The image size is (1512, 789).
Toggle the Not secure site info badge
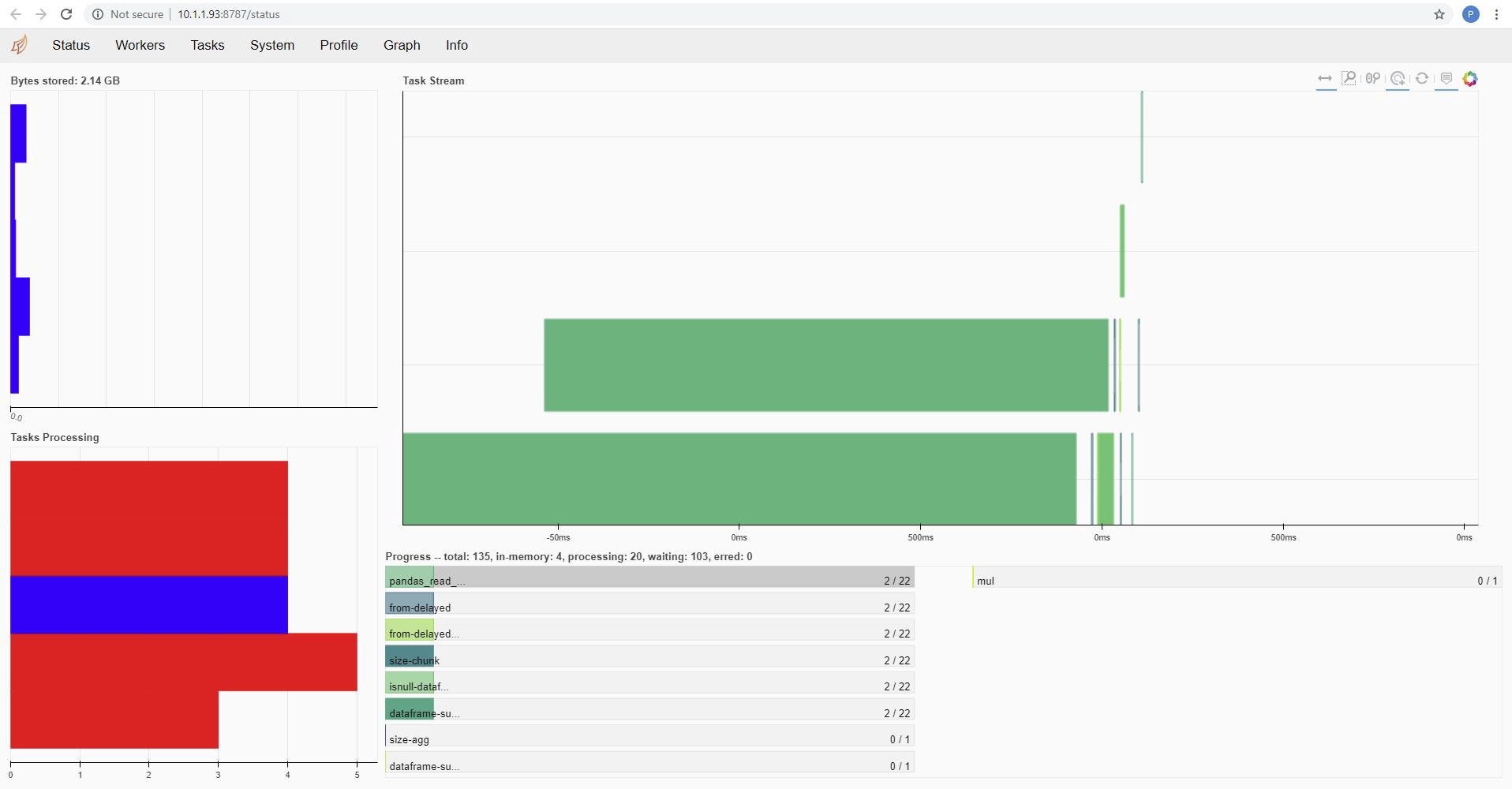click(x=97, y=14)
